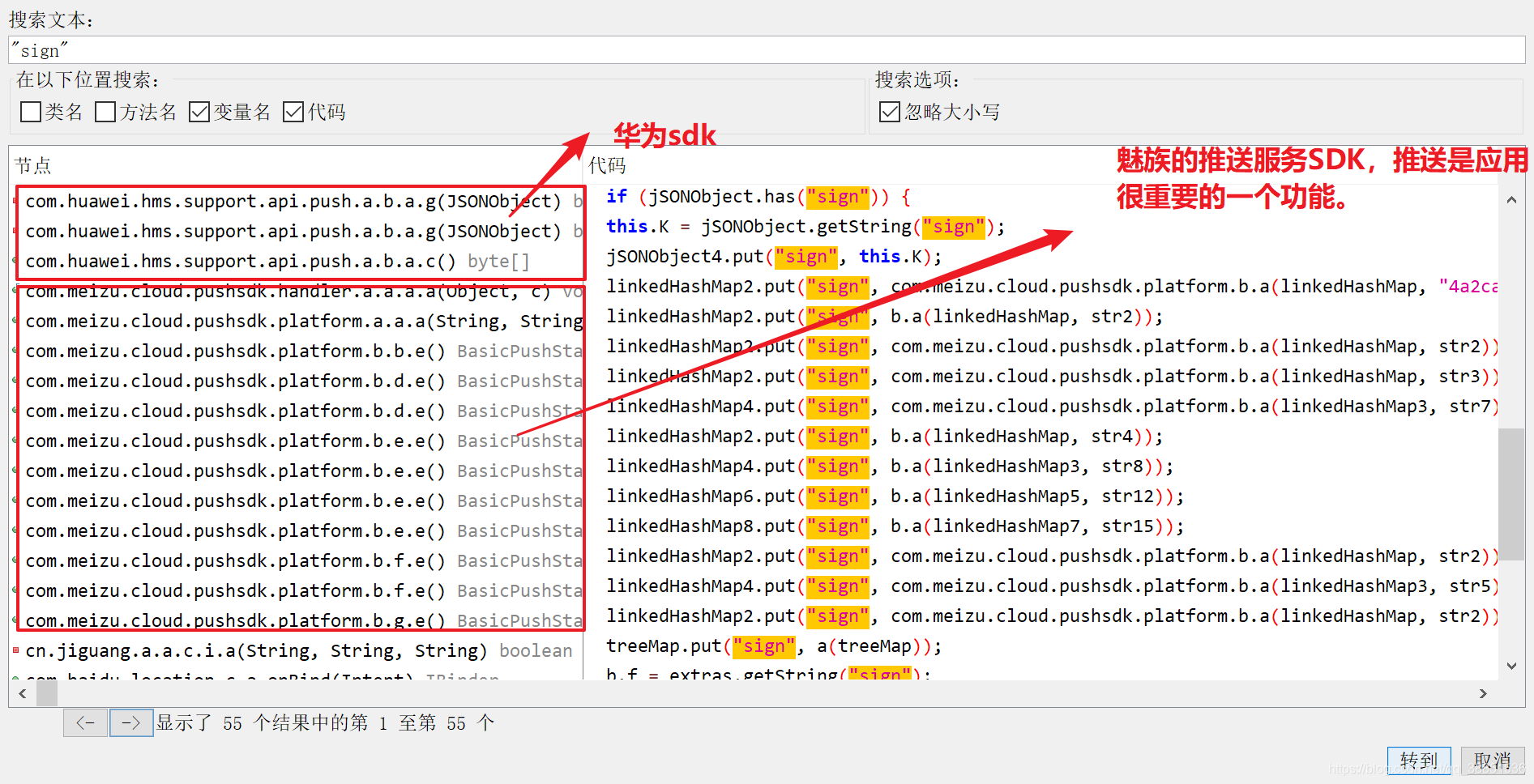Select the treeMap.put("sign", a(treeMap)) line
Screen dimensions: 1534x784
(x=774, y=646)
